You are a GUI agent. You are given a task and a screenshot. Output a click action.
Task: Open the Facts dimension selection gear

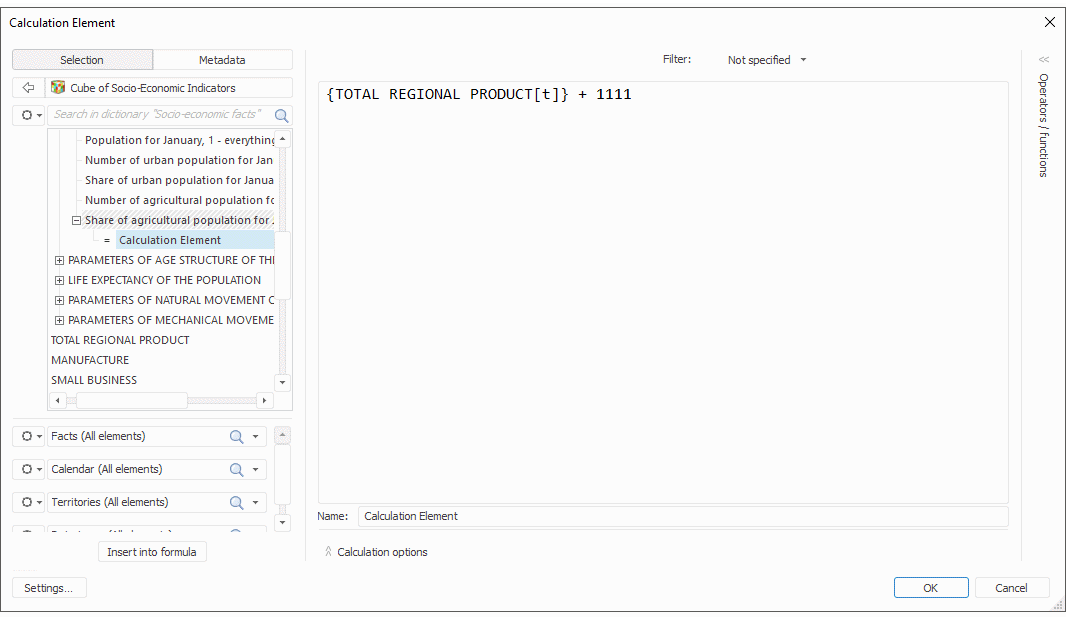29,436
